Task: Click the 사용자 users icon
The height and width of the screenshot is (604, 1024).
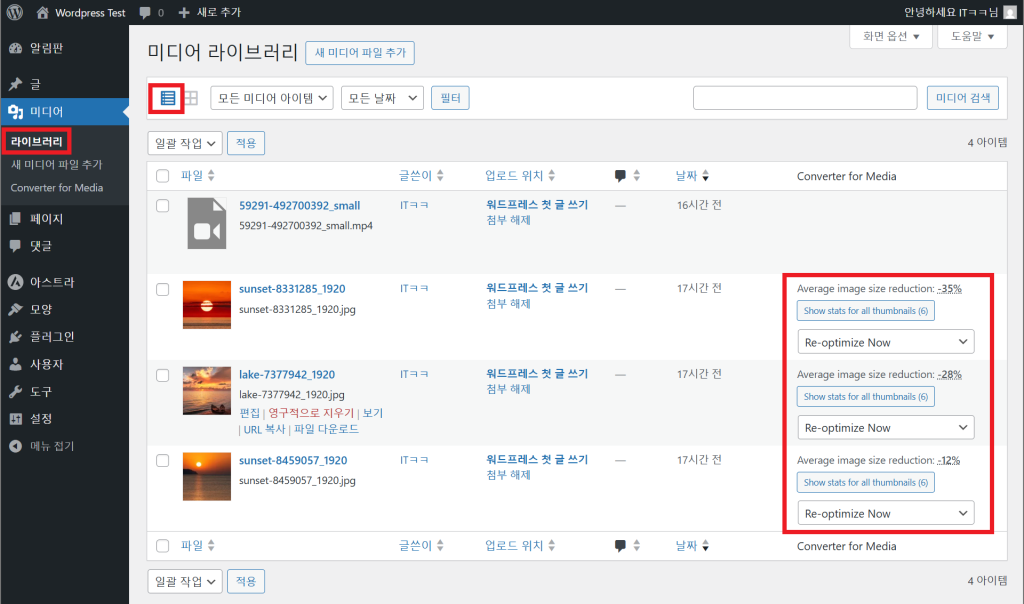Action: pos(16,364)
